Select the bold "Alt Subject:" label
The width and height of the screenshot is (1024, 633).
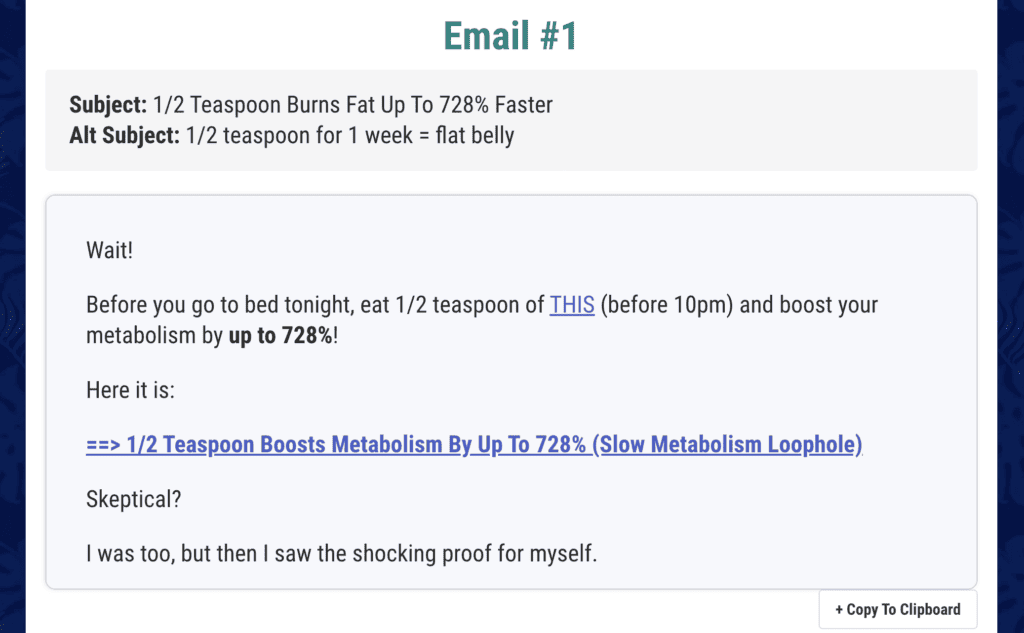(x=124, y=135)
